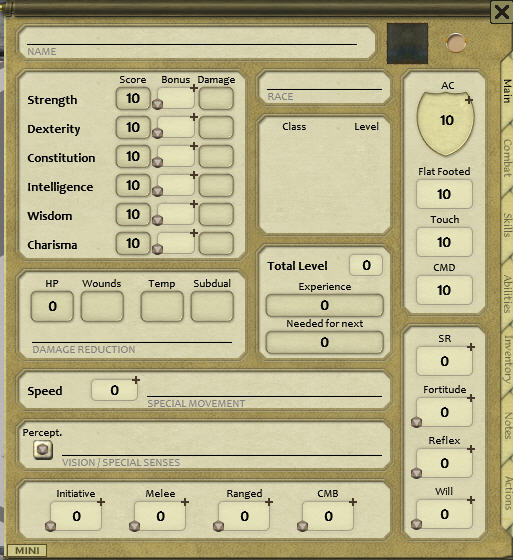Switch to the Skills tab
Viewport: 513px width, 560px height.
[x=507, y=225]
